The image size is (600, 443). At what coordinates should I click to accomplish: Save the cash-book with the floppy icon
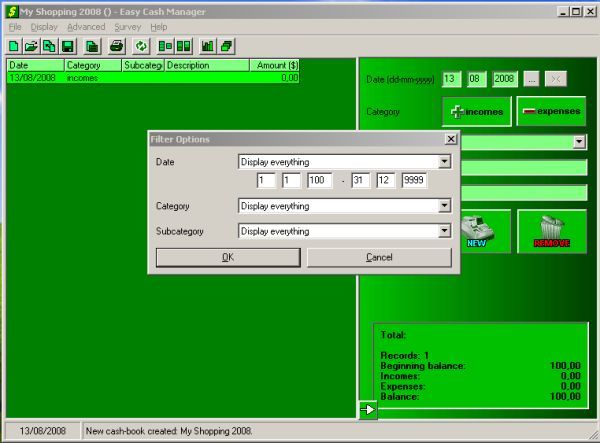pyautogui.click(x=68, y=46)
